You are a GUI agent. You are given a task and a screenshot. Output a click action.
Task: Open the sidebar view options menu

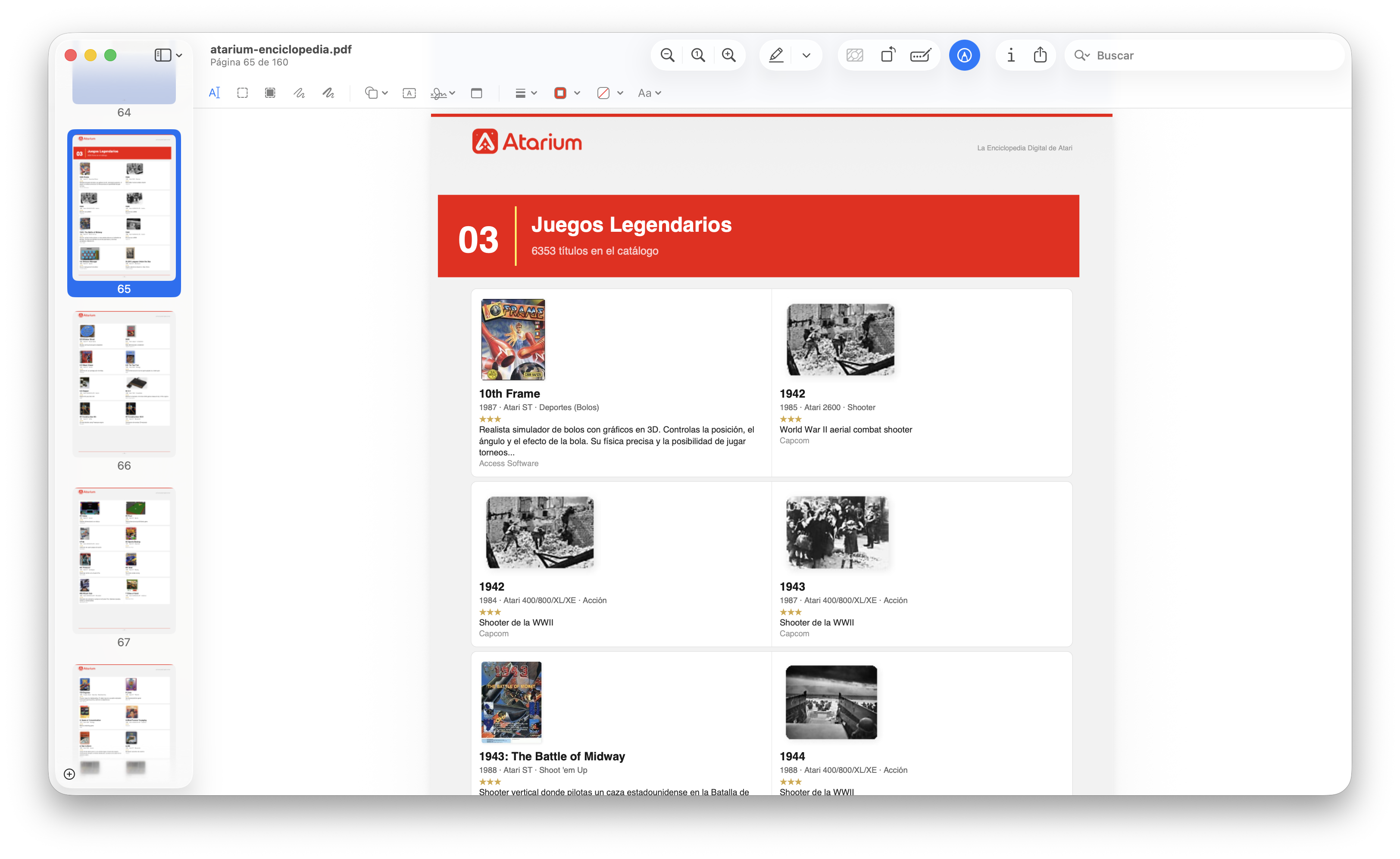pyautogui.click(x=168, y=55)
